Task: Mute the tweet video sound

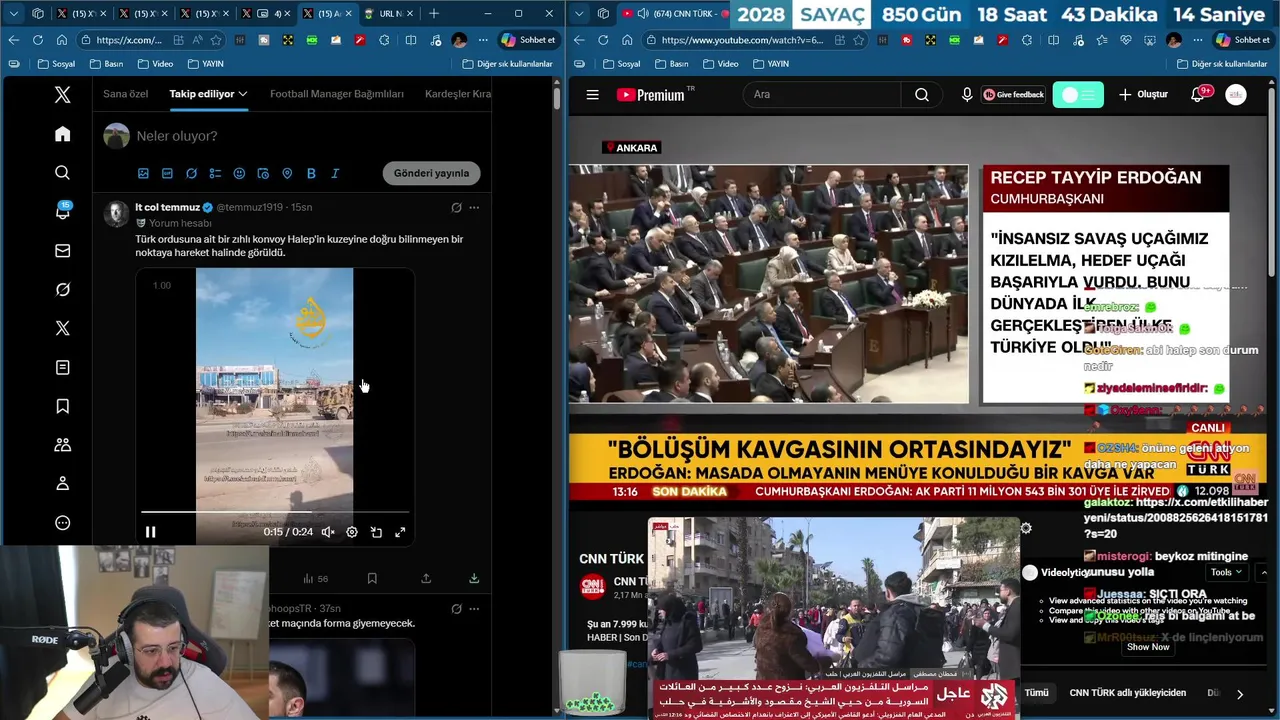Action: tap(328, 532)
